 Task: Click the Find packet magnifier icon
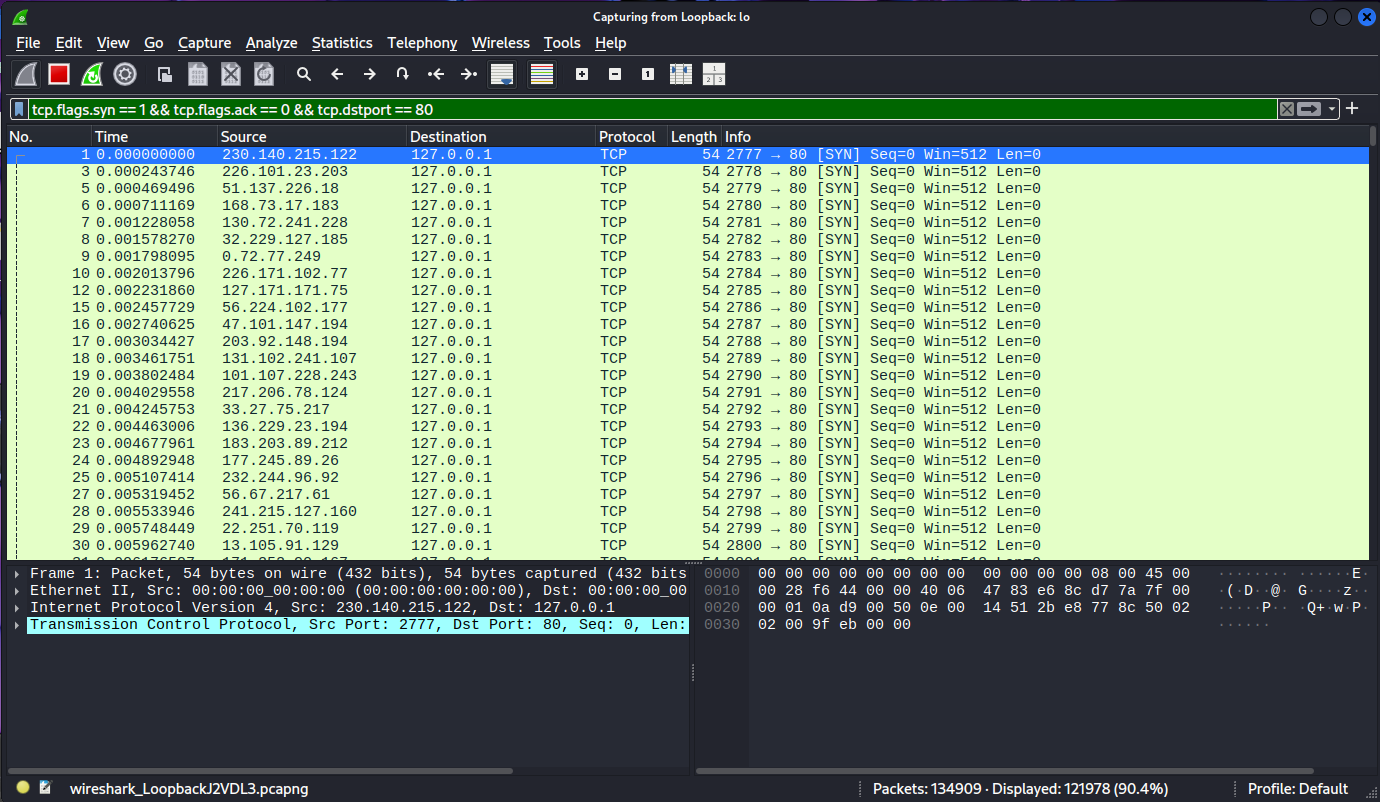click(x=304, y=74)
